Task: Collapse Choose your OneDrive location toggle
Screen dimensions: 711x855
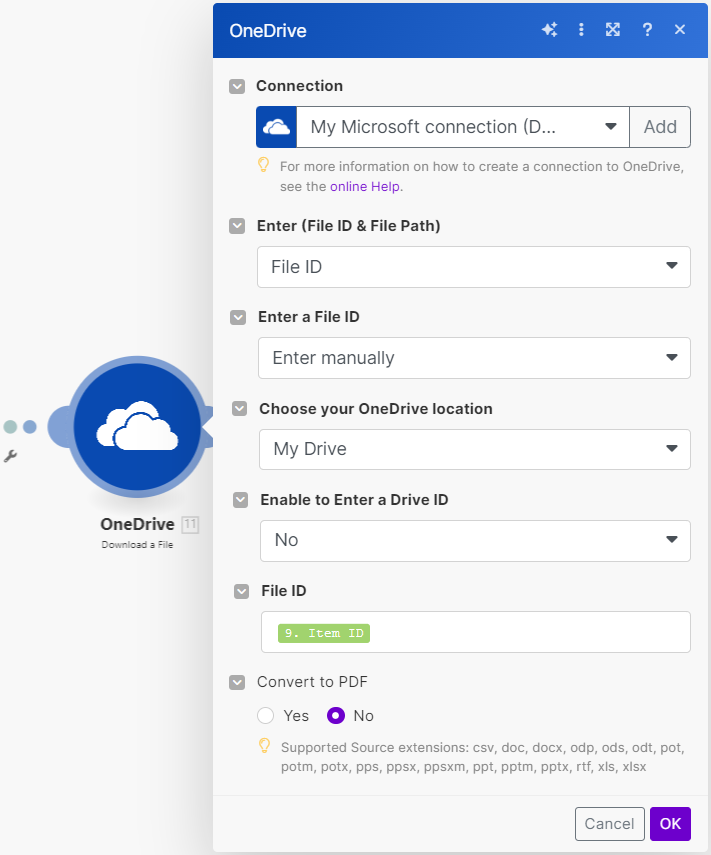Action: pos(239,408)
